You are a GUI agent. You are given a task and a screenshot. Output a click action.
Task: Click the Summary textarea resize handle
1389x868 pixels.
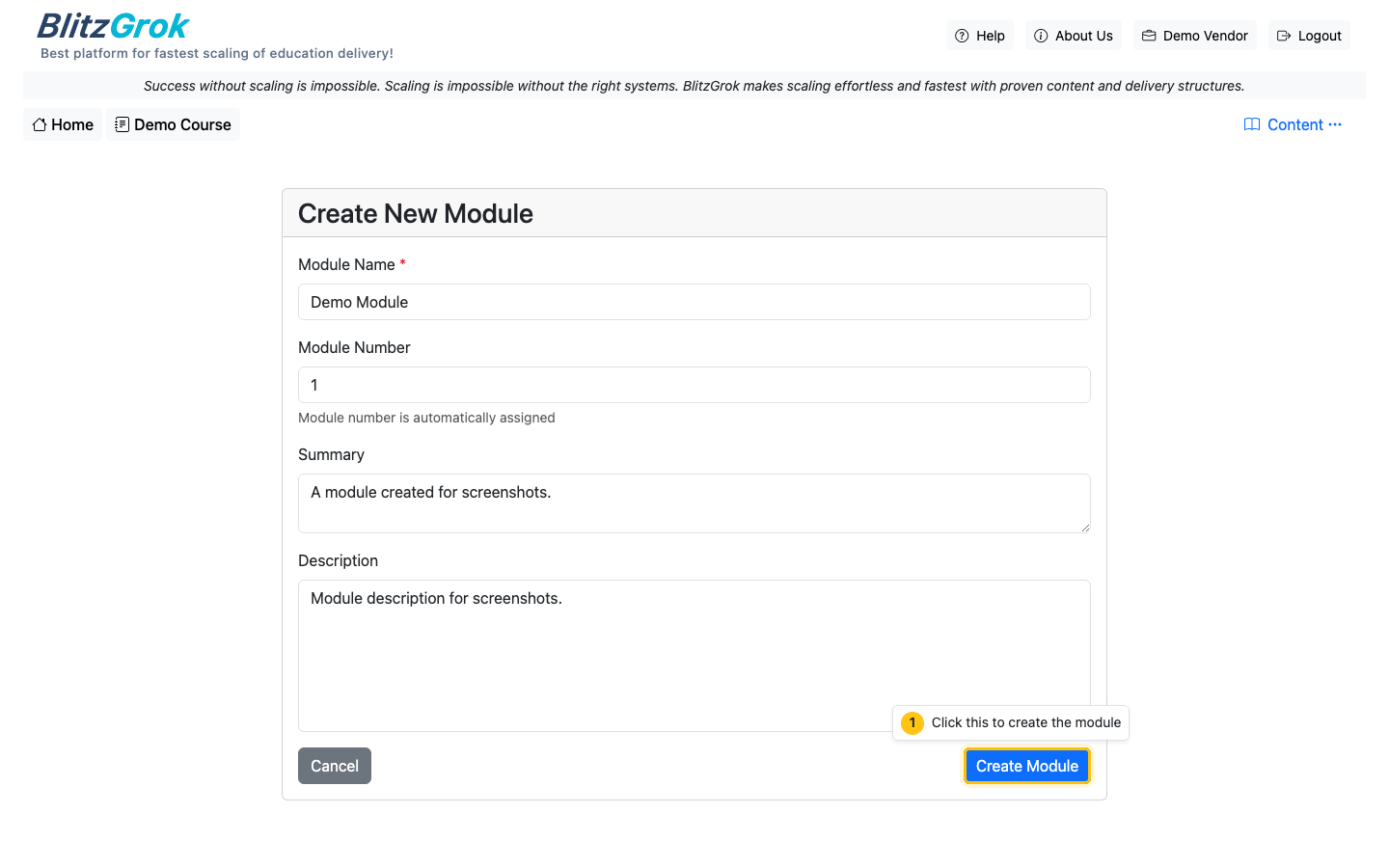tap(1086, 529)
